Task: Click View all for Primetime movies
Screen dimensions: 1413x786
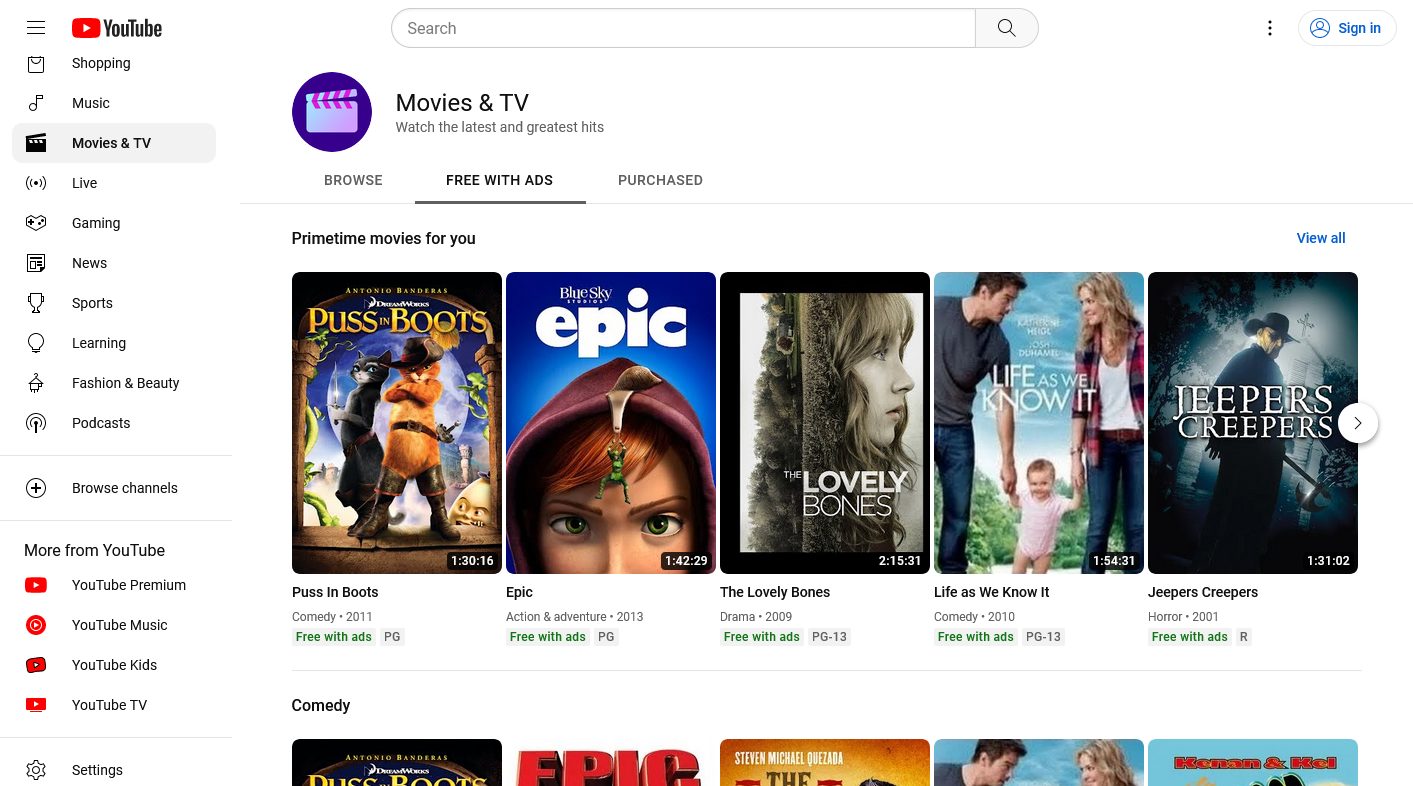Action: point(1320,238)
